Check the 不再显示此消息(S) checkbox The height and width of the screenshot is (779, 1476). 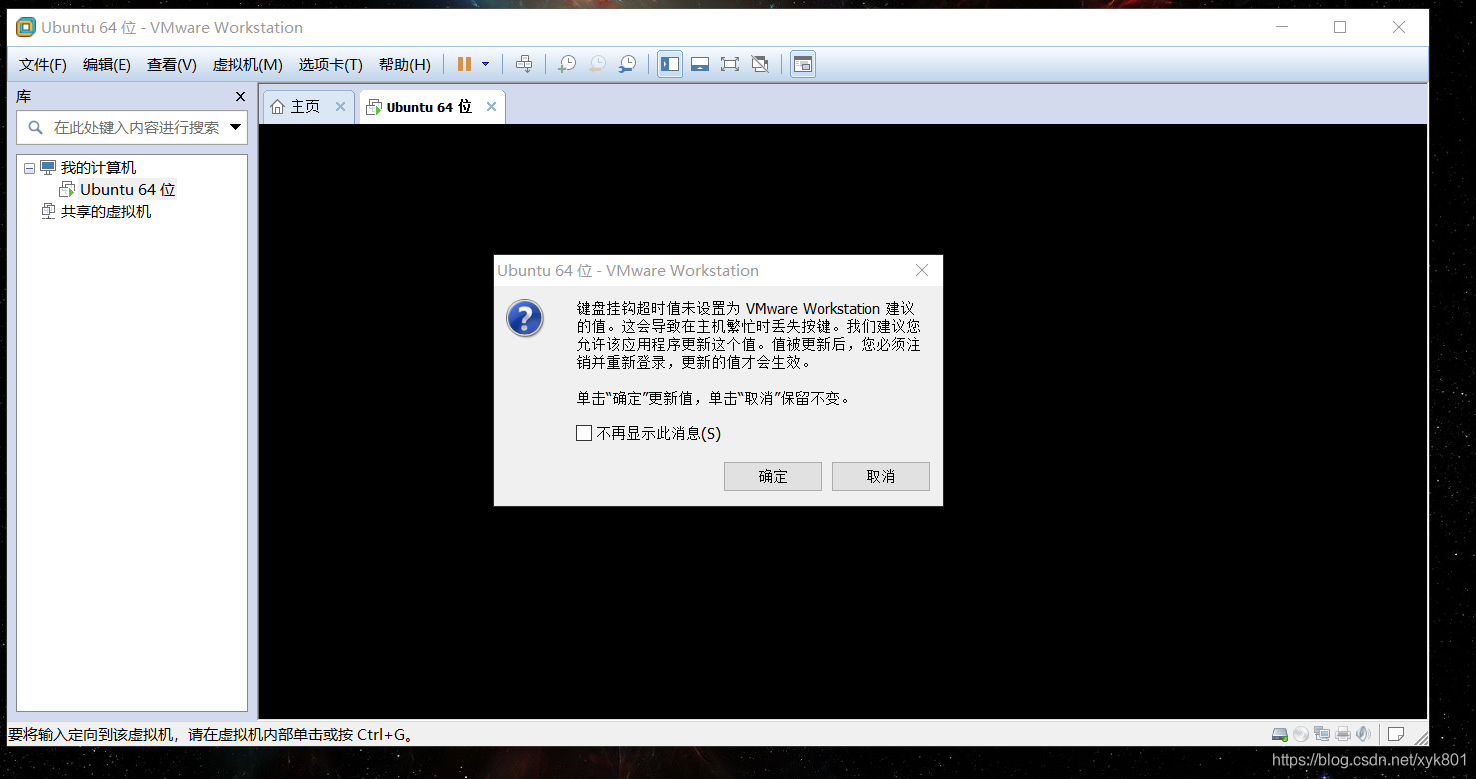584,433
